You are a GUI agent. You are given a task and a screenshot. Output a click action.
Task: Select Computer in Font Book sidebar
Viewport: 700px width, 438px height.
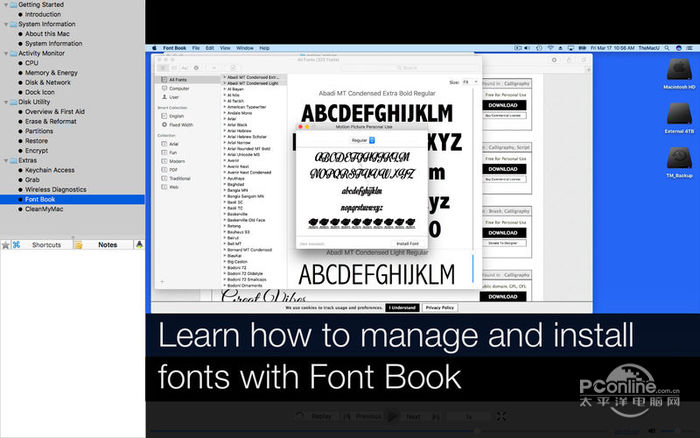pyautogui.click(x=179, y=88)
